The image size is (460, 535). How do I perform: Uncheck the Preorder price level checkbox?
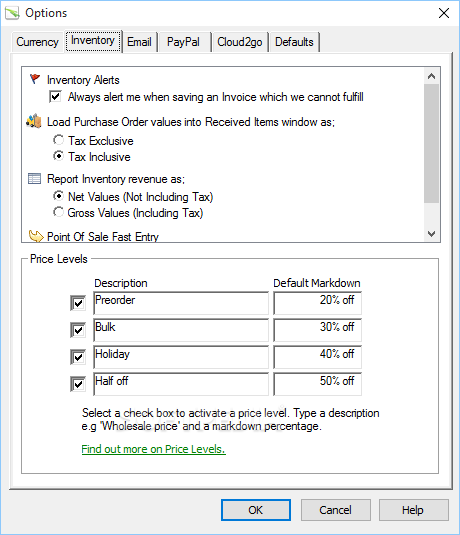(x=78, y=303)
